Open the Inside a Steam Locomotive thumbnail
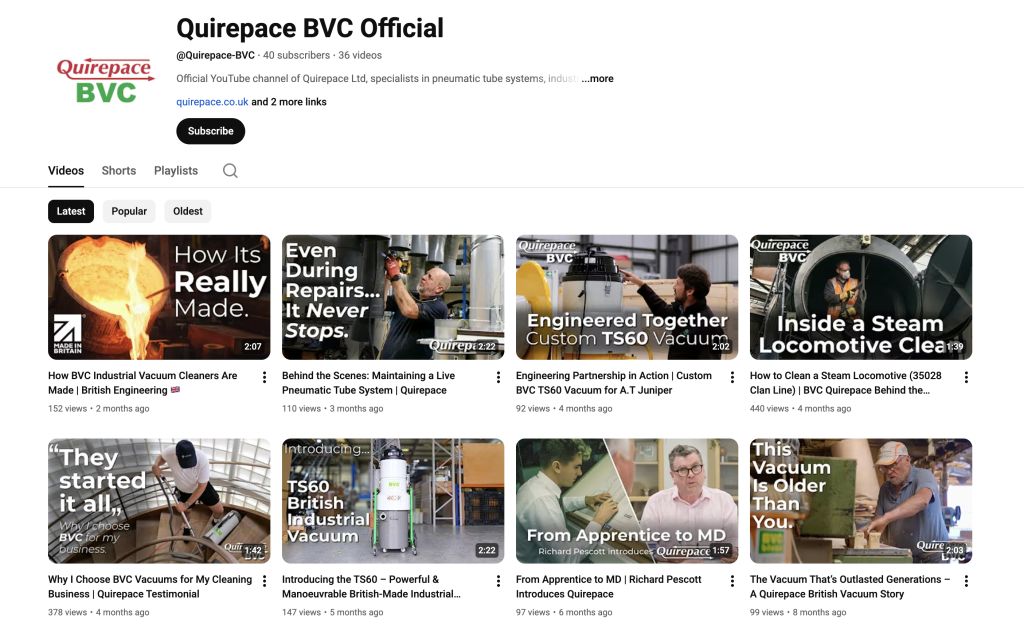This screenshot has width=1024, height=635. pyautogui.click(x=860, y=297)
